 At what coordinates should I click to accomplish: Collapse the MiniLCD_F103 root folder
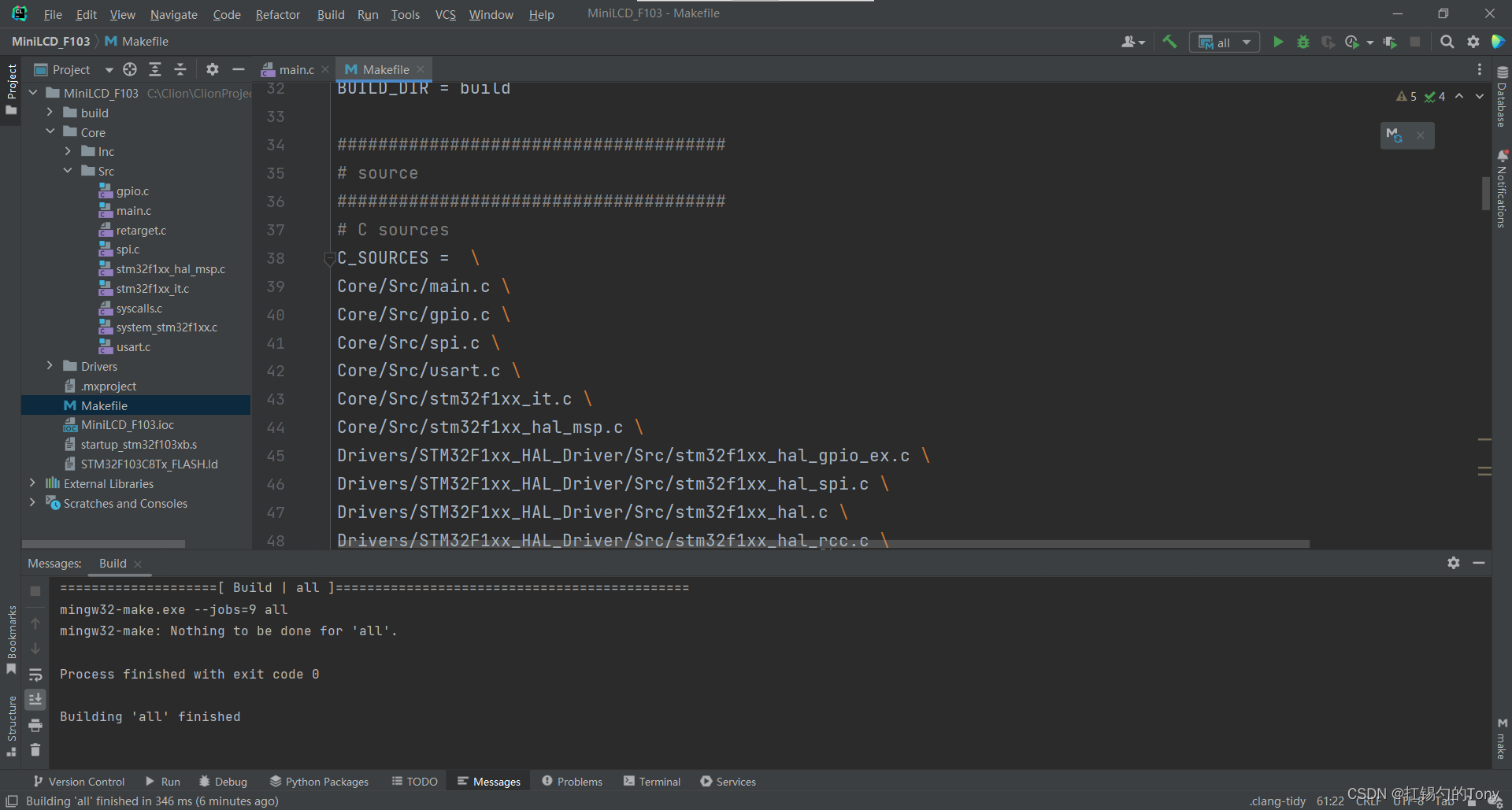tap(33, 93)
